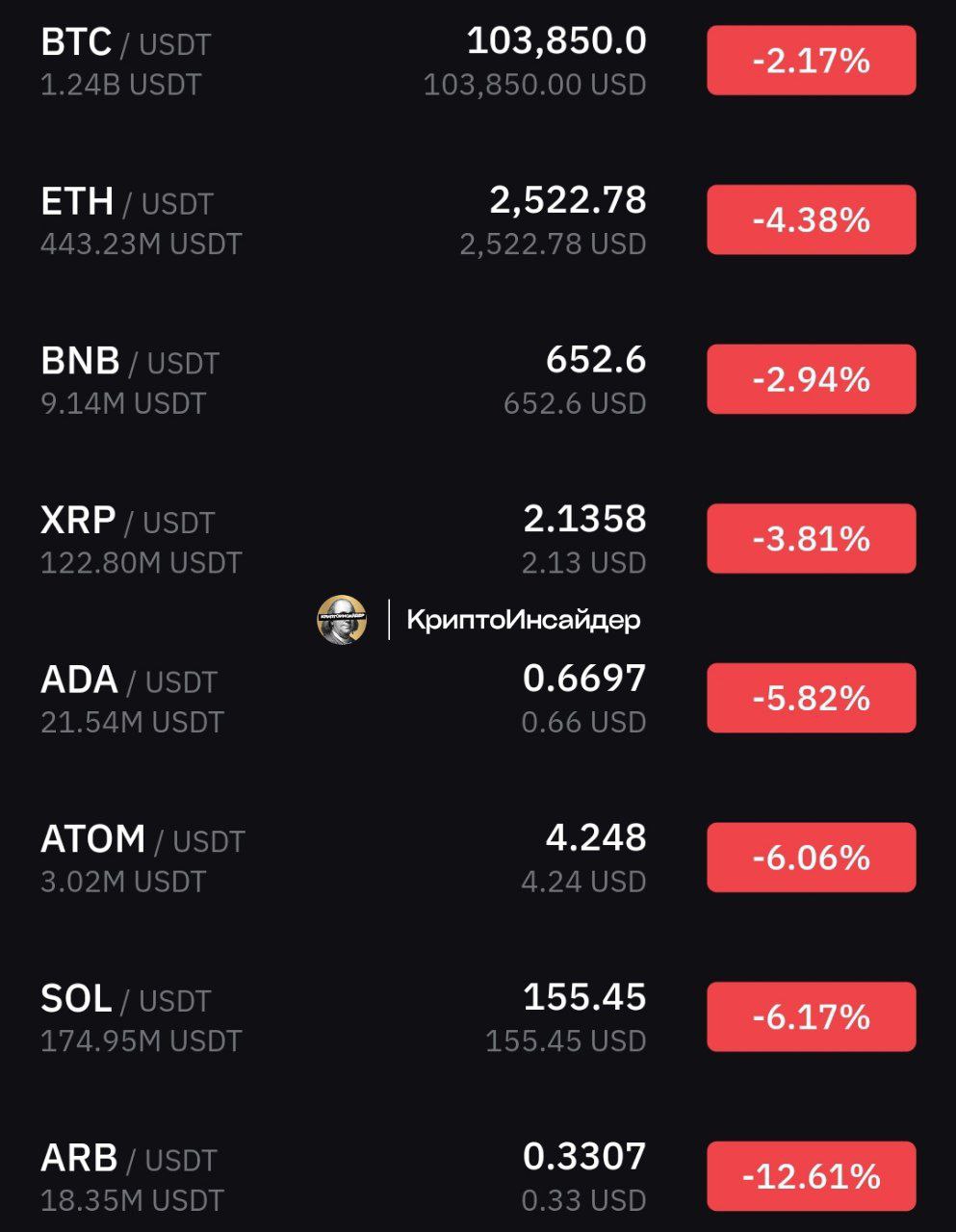Screen dimensions: 956x1232
Task: Tap the ADA -5.82% change badge
Action: tap(811, 698)
